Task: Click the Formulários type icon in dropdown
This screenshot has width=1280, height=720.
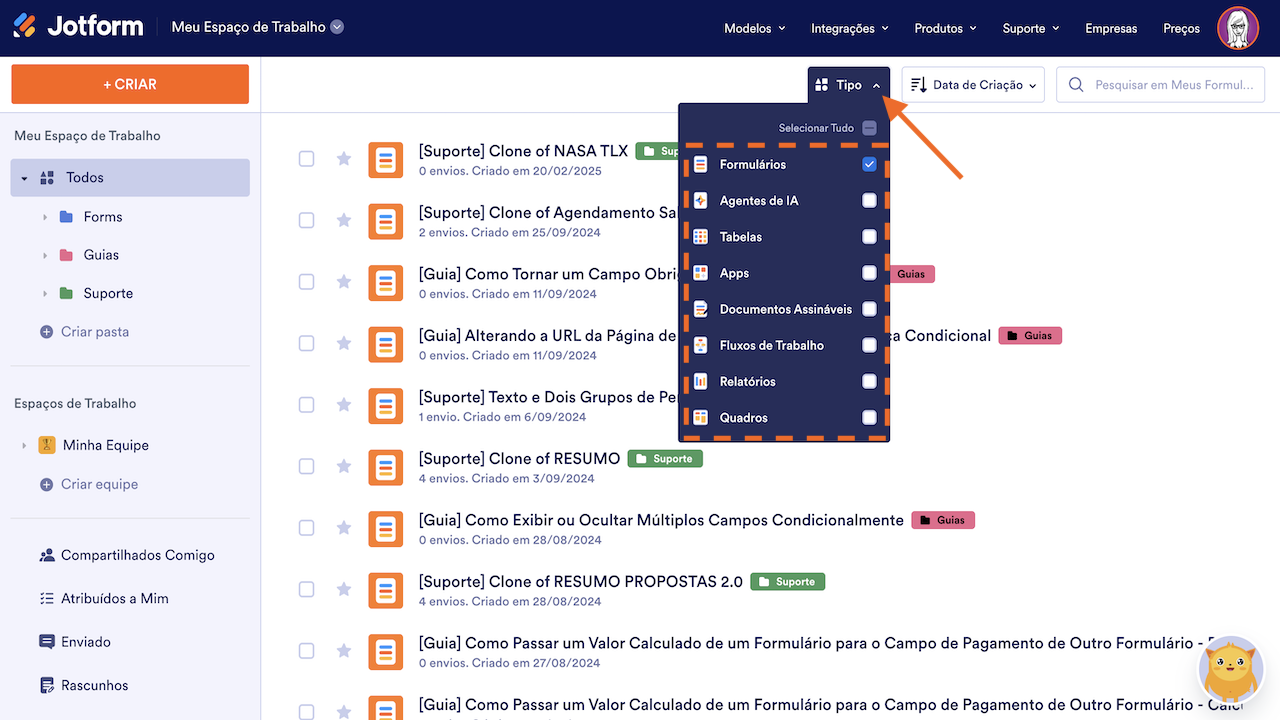Action: tap(701, 164)
